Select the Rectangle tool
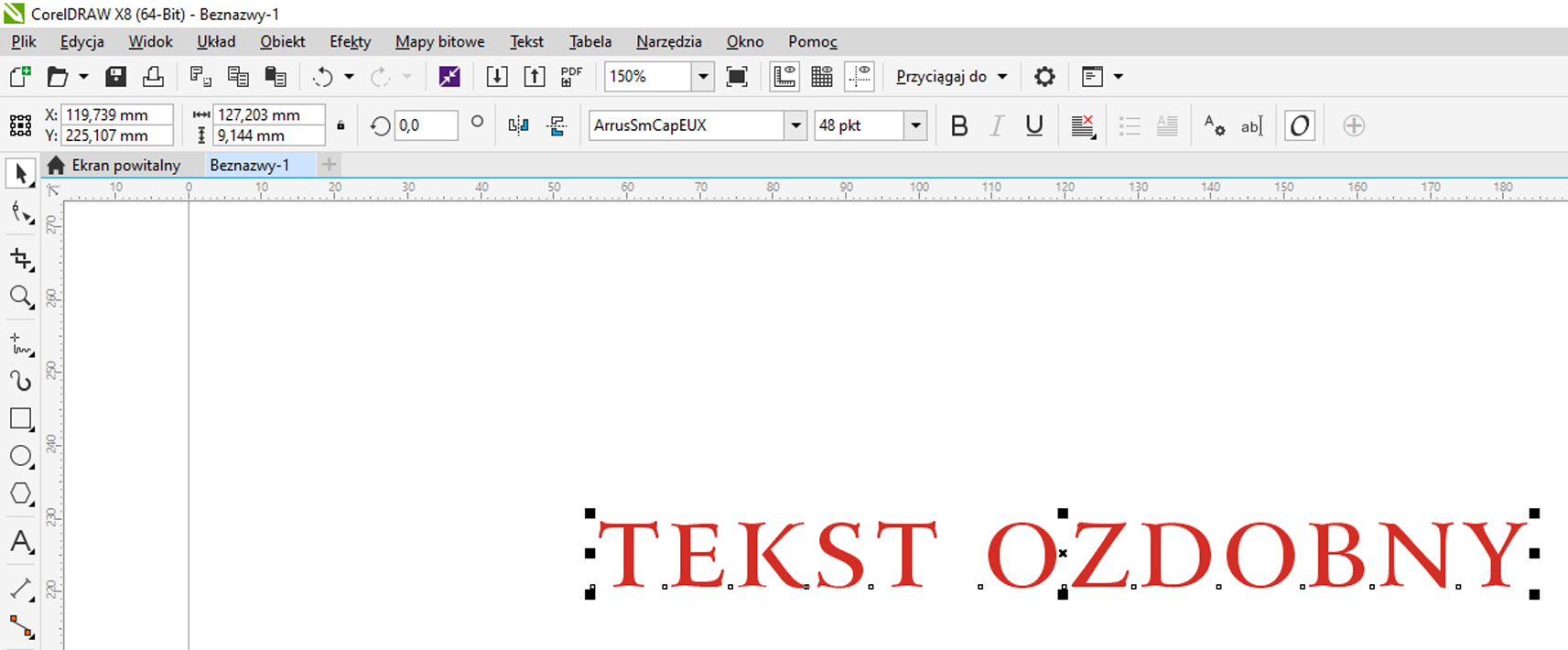Screen dimensions: 1568x650 click(21, 419)
